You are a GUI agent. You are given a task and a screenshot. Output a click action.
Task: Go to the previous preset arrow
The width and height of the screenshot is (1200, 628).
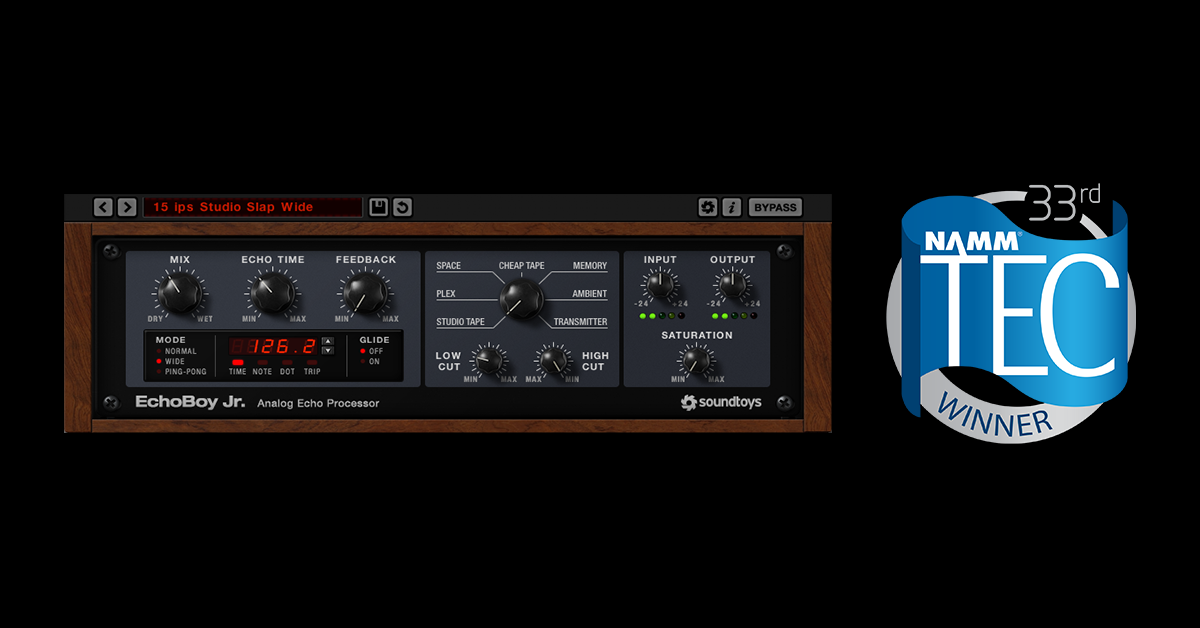click(103, 207)
